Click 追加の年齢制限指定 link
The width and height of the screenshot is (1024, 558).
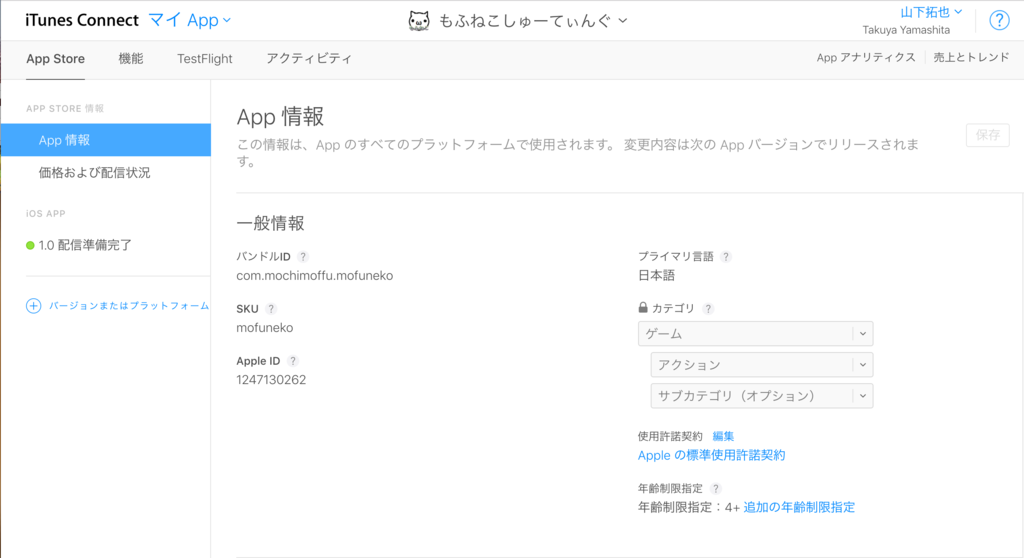click(799, 507)
